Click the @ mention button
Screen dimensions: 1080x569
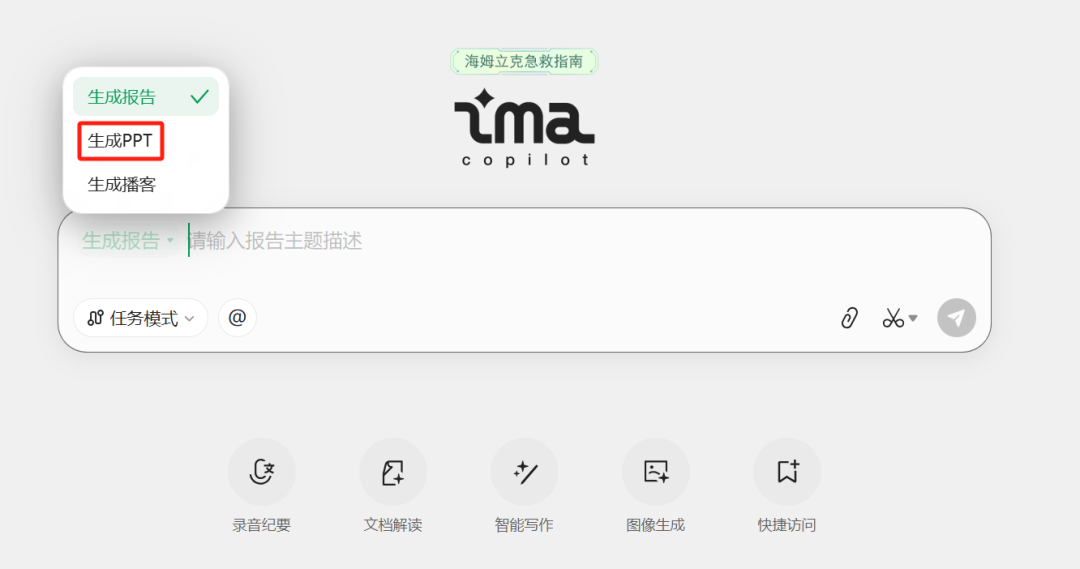point(237,318)
